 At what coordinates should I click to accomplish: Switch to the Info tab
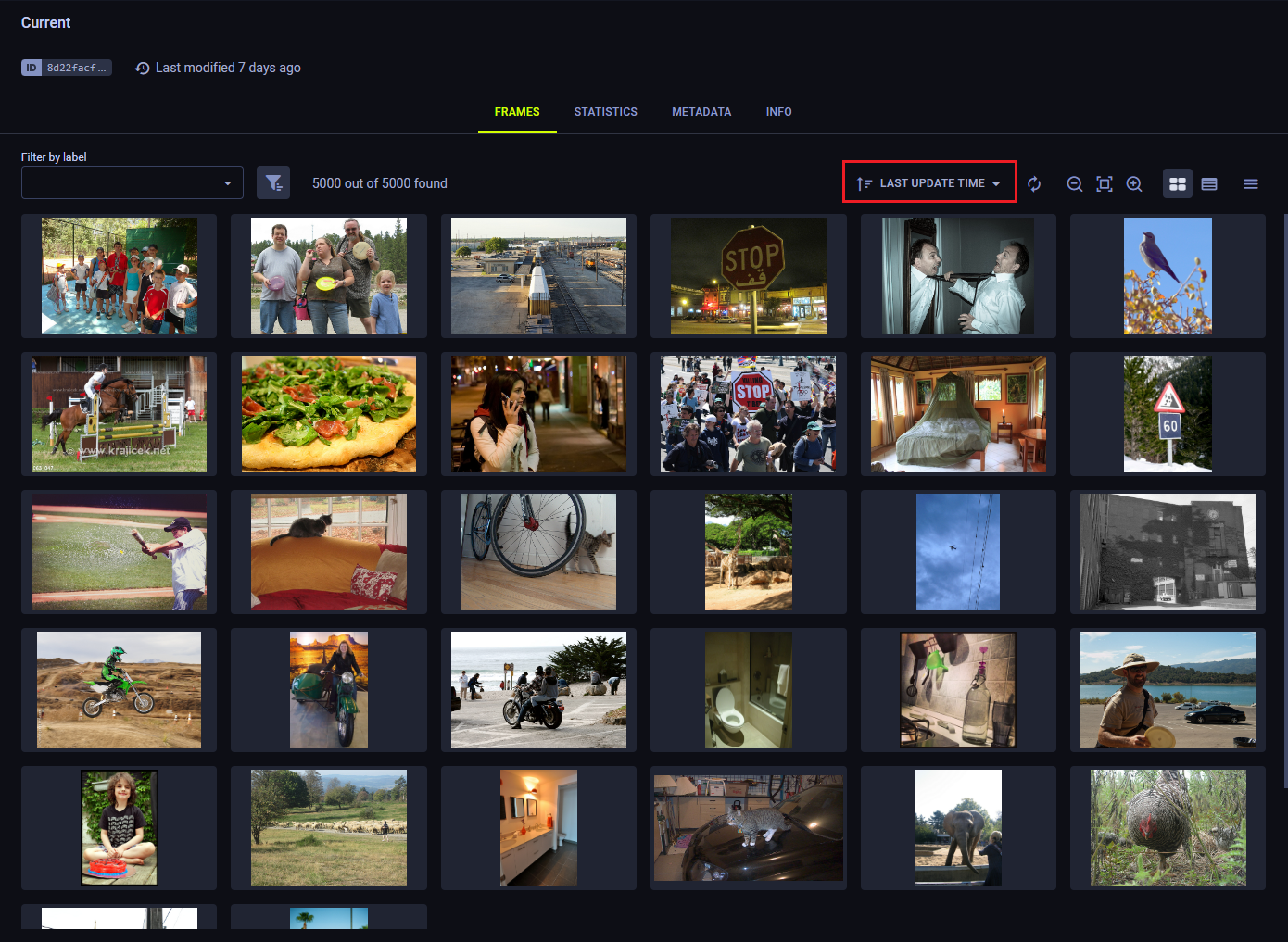tap(779, 112)
